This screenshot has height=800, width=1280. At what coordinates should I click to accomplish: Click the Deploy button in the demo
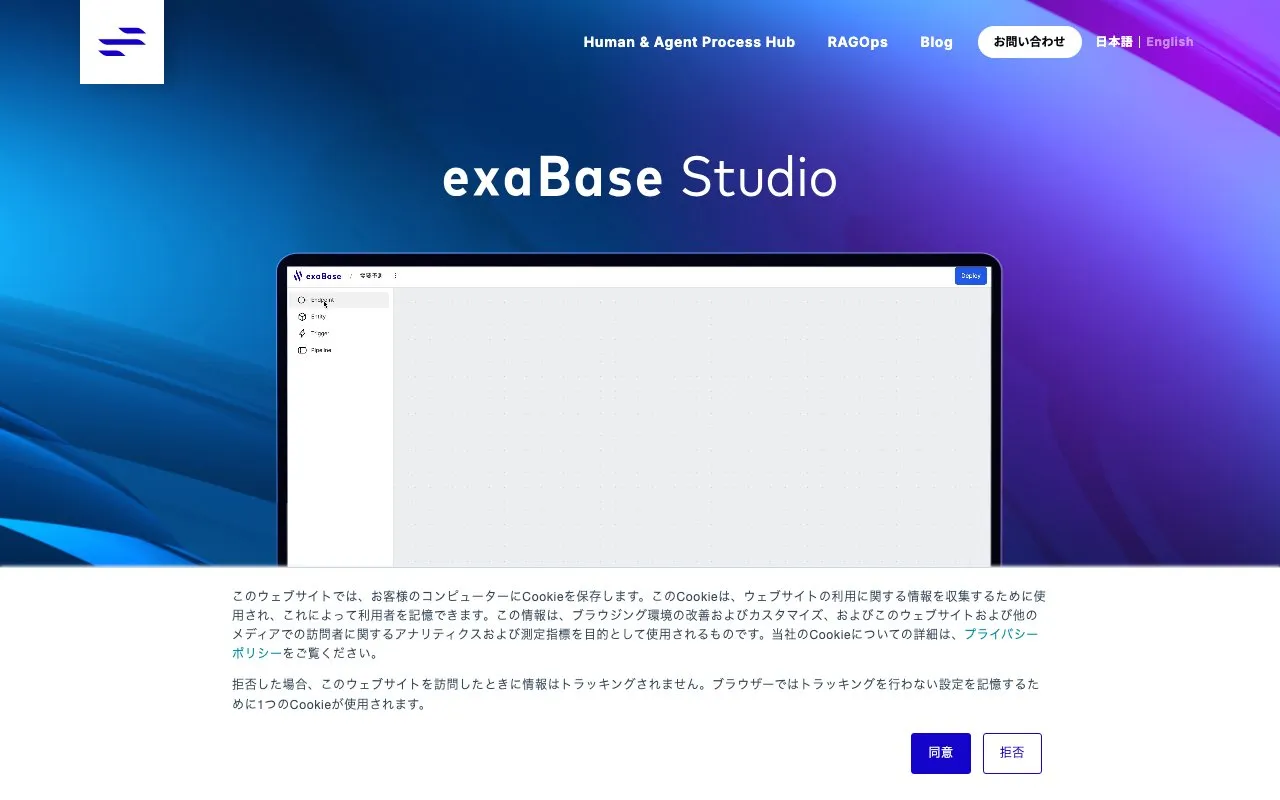point(970,276)
